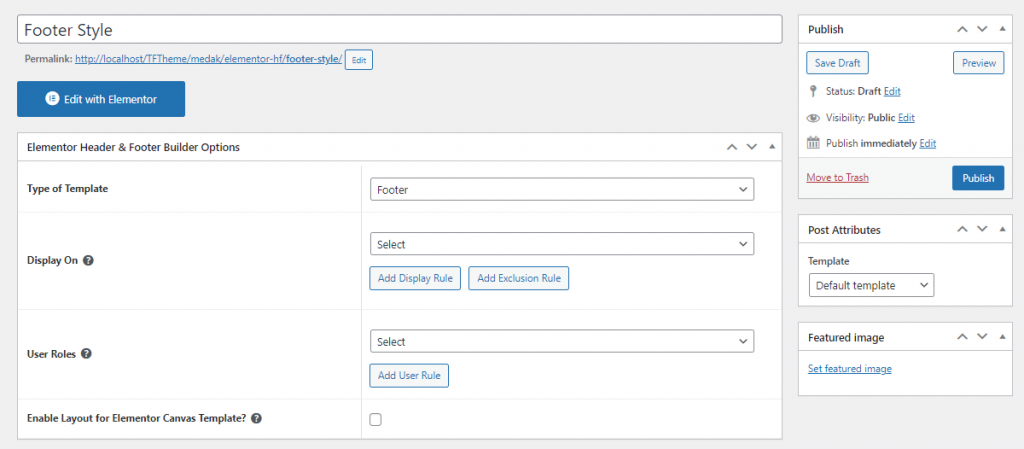Click Set featured image link
The image size is (1024, 449).
pos(849,369)
